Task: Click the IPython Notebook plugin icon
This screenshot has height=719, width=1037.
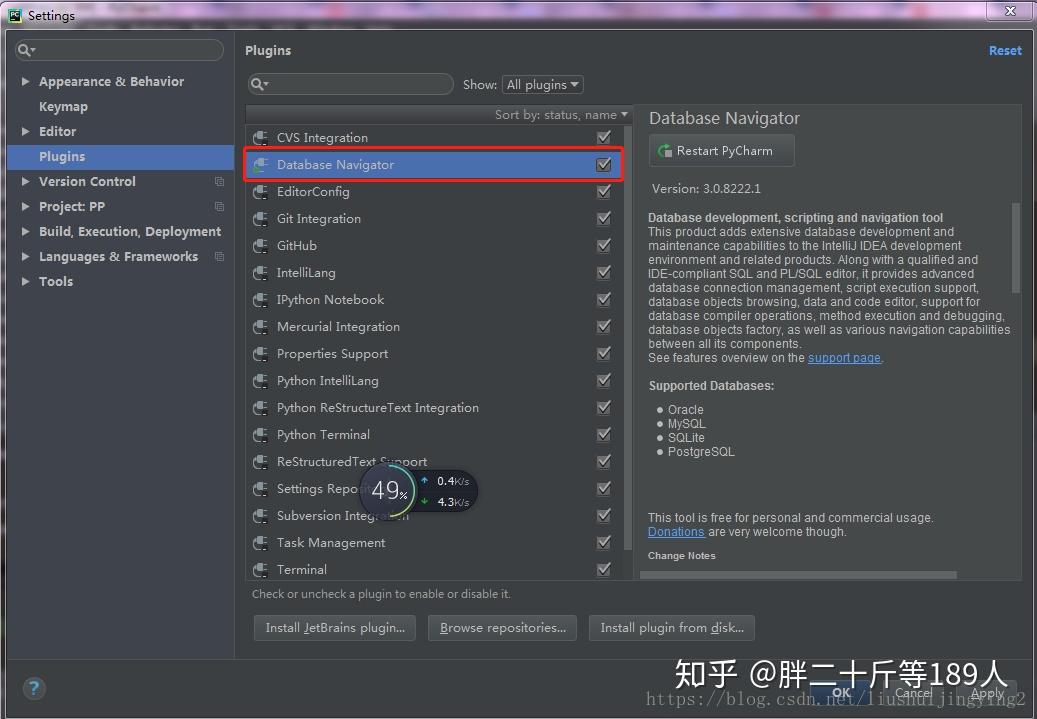Action: tap(260, 299)
